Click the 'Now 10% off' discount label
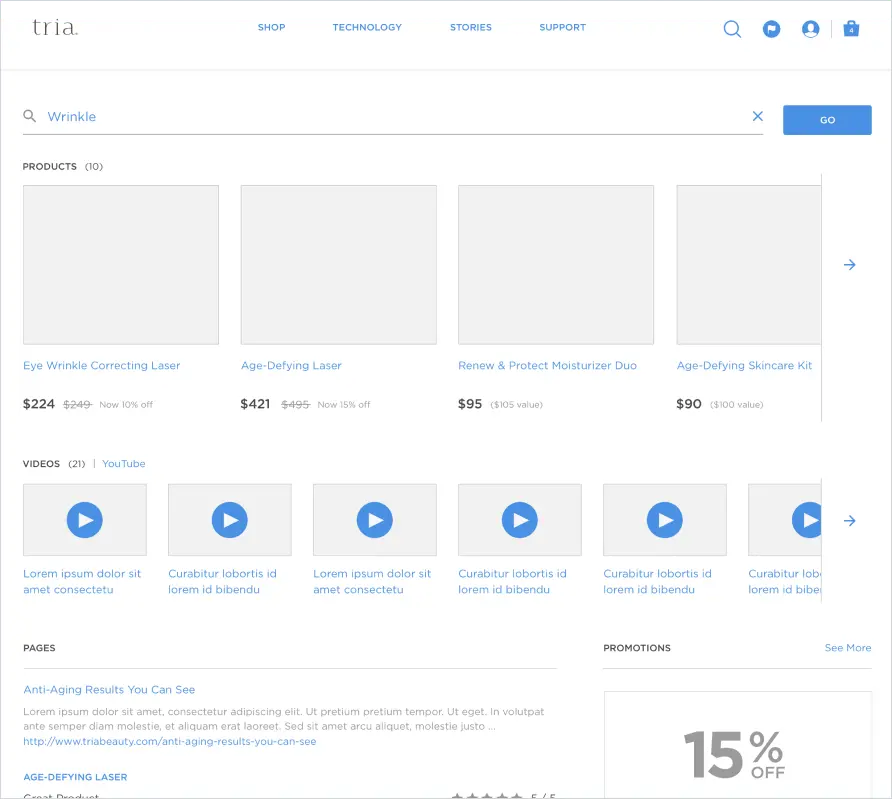This screenshot has height=799, width=892. coord(126,404)
